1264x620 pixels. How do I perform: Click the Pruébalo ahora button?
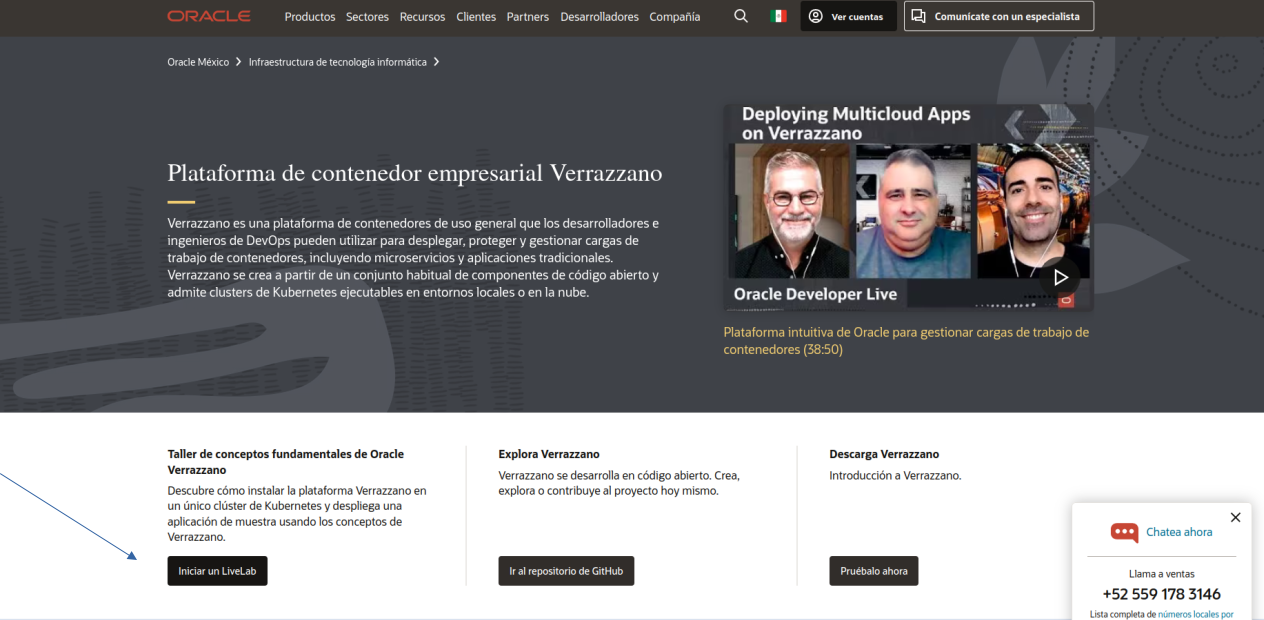click(x=874, y=571)
